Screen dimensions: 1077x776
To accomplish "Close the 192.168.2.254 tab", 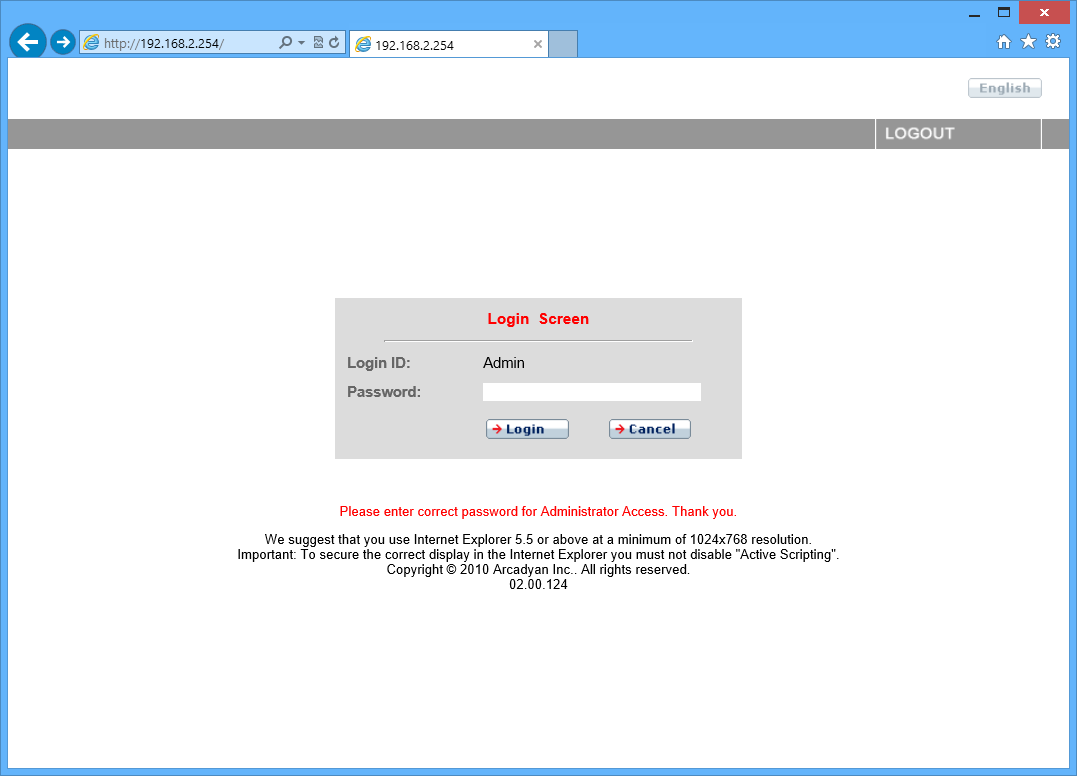I will [538, 45].
